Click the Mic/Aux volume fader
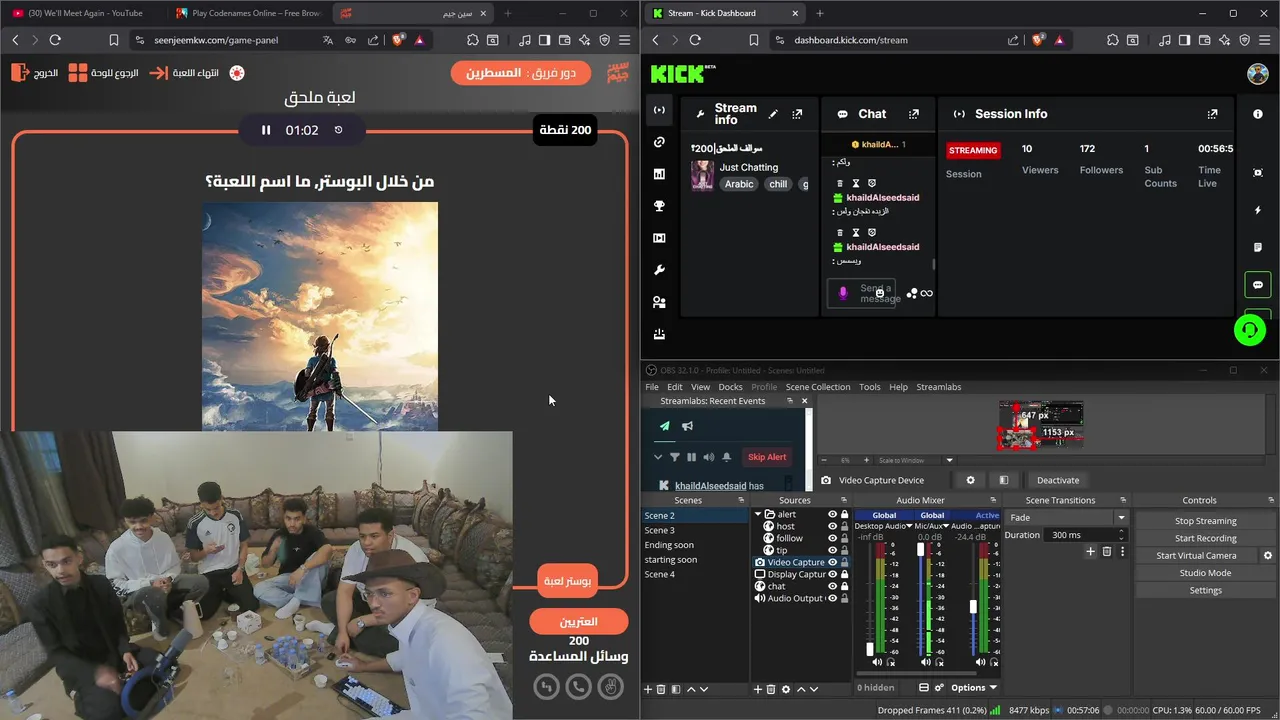 [921, 549]
